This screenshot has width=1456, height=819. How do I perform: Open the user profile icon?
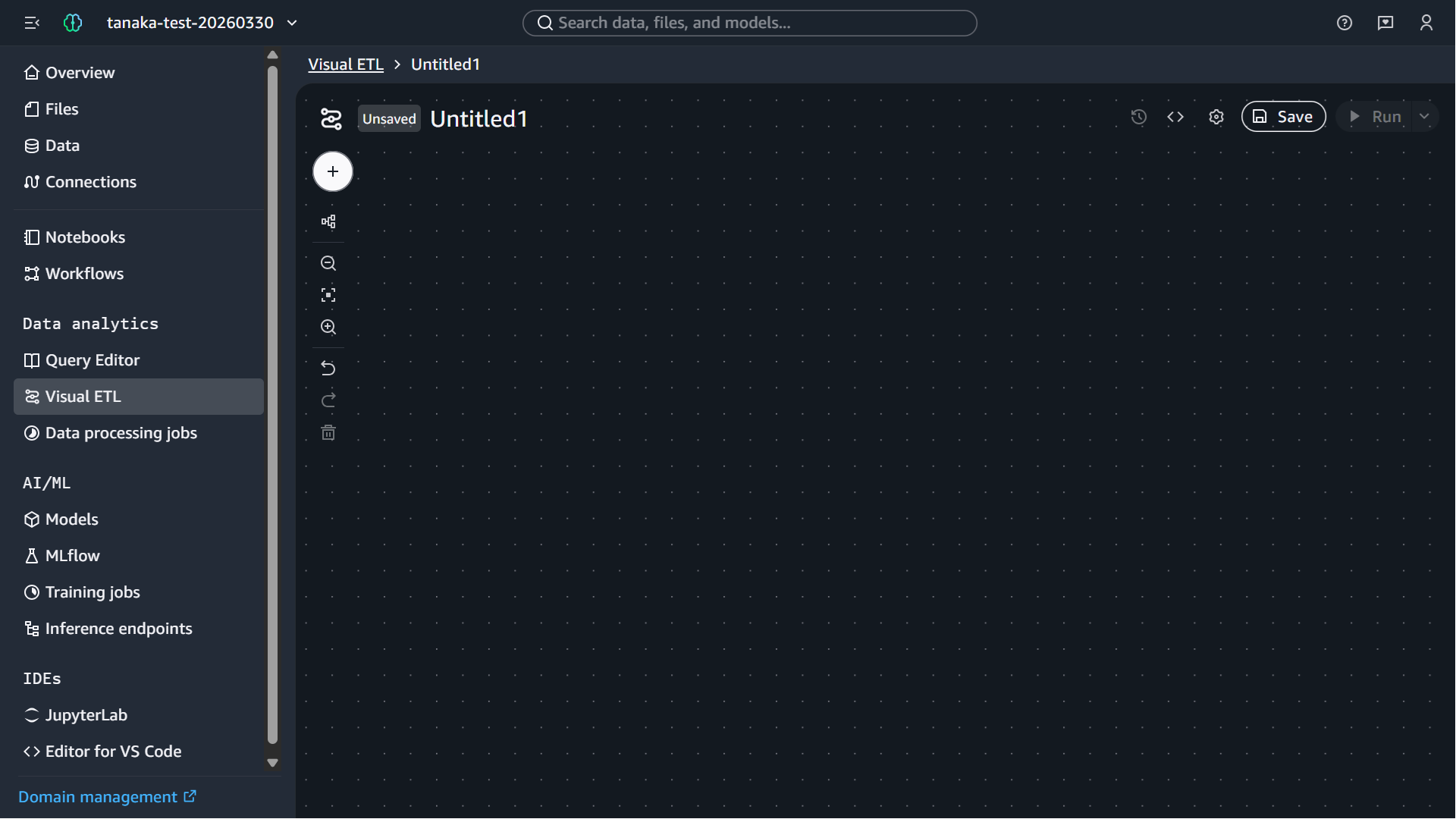pos(1426,23)
